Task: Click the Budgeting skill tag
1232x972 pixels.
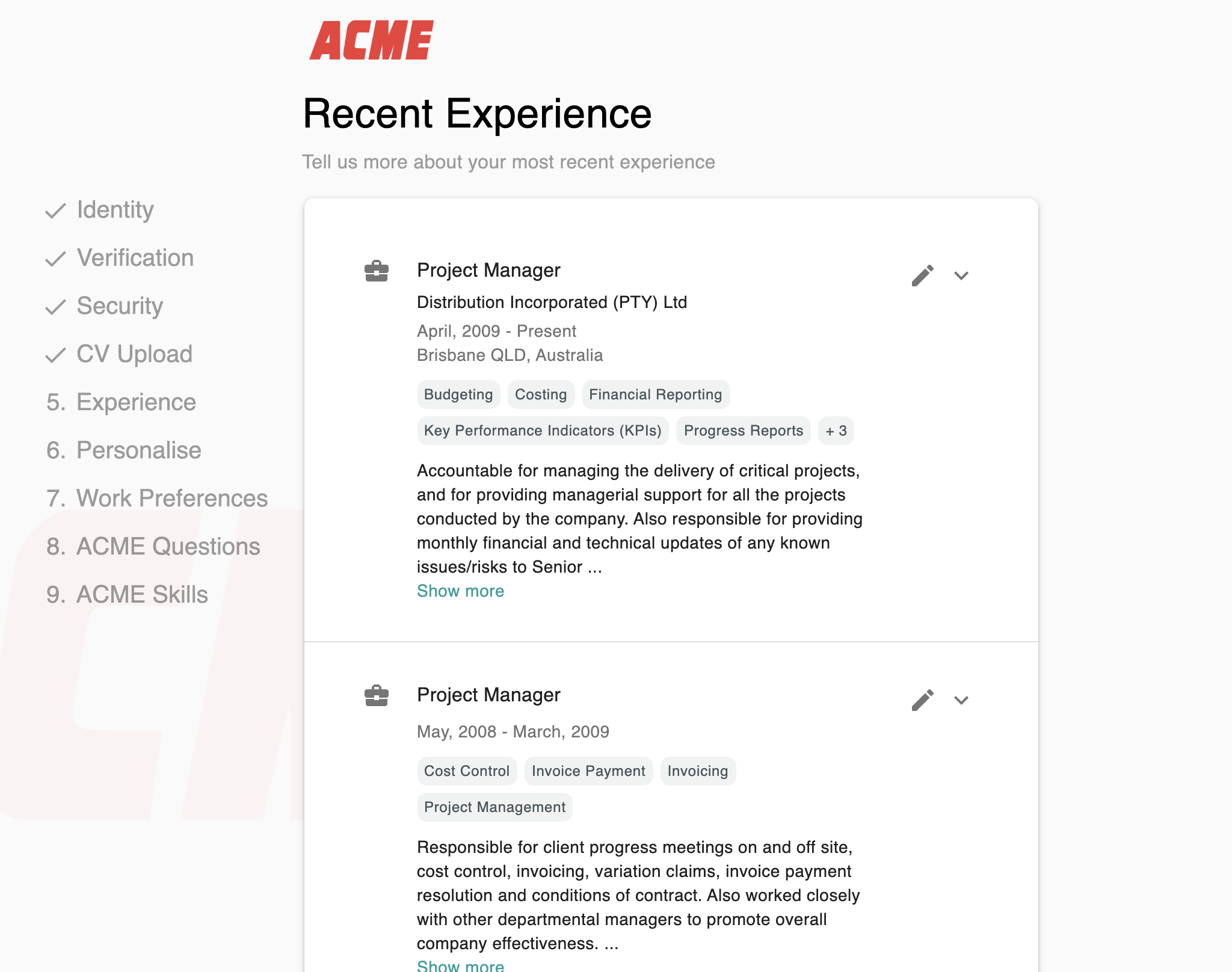Action: click(458, 395)
